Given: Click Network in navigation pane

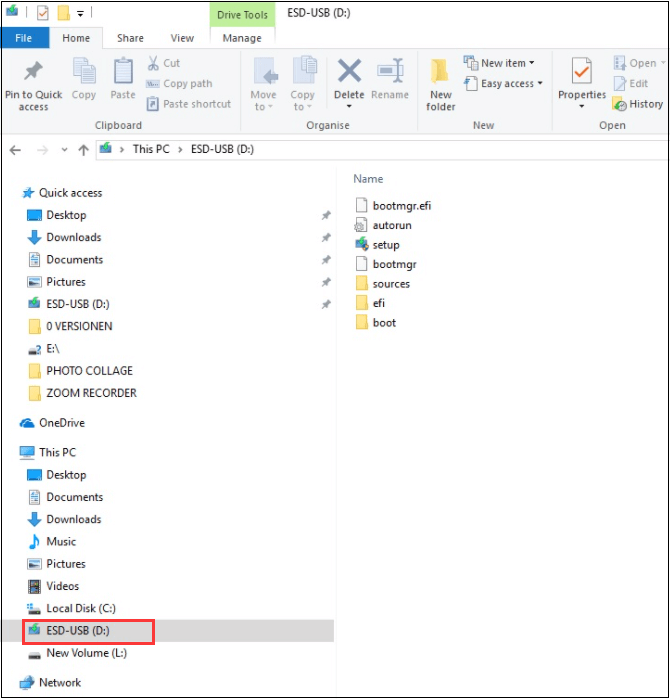Looking at the screenshot, I should 50,683.
